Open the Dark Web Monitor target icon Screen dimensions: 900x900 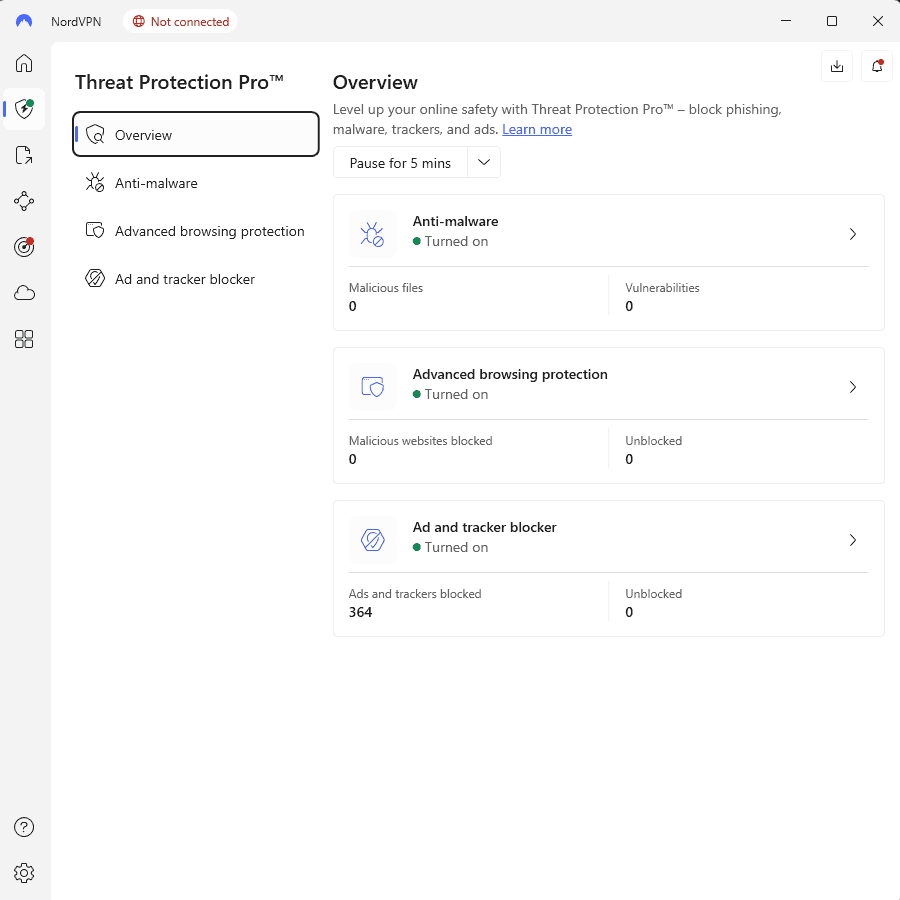click(x=24, y=247)
